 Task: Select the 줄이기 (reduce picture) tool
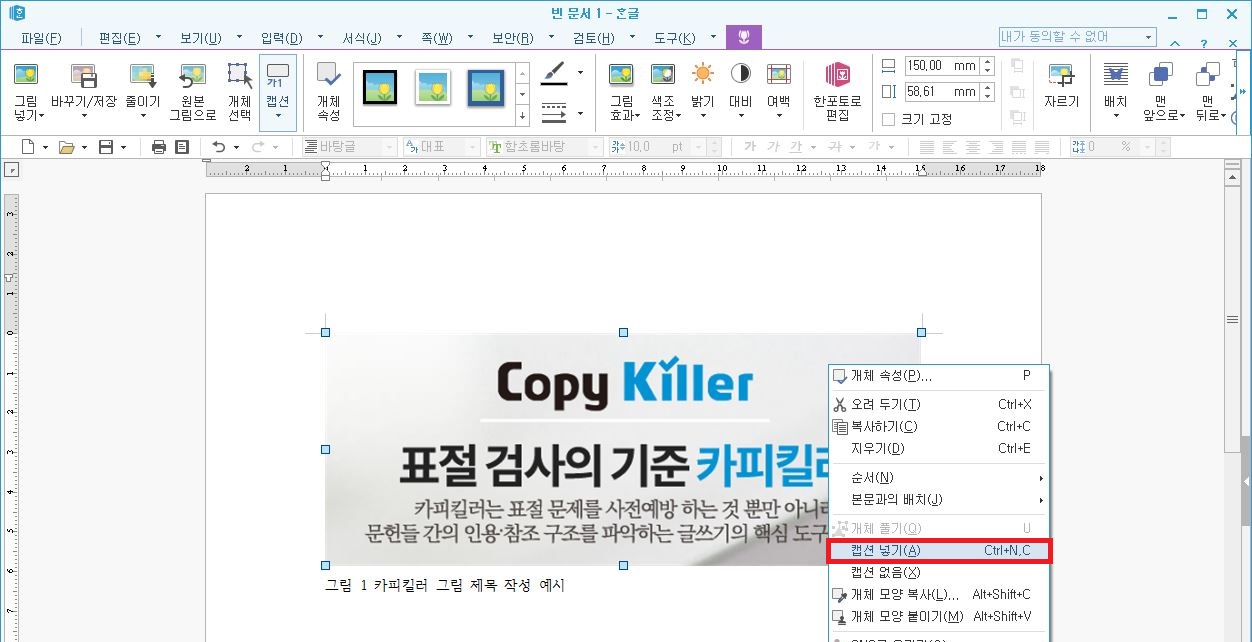point(142,92)
